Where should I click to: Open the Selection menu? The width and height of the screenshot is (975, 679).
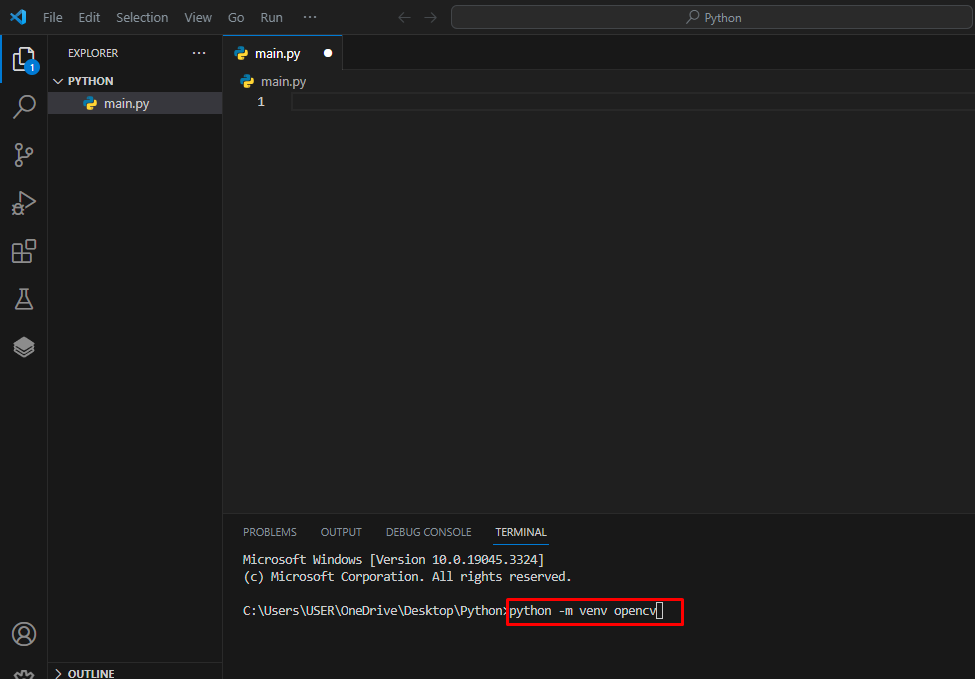tap(142, 17)
